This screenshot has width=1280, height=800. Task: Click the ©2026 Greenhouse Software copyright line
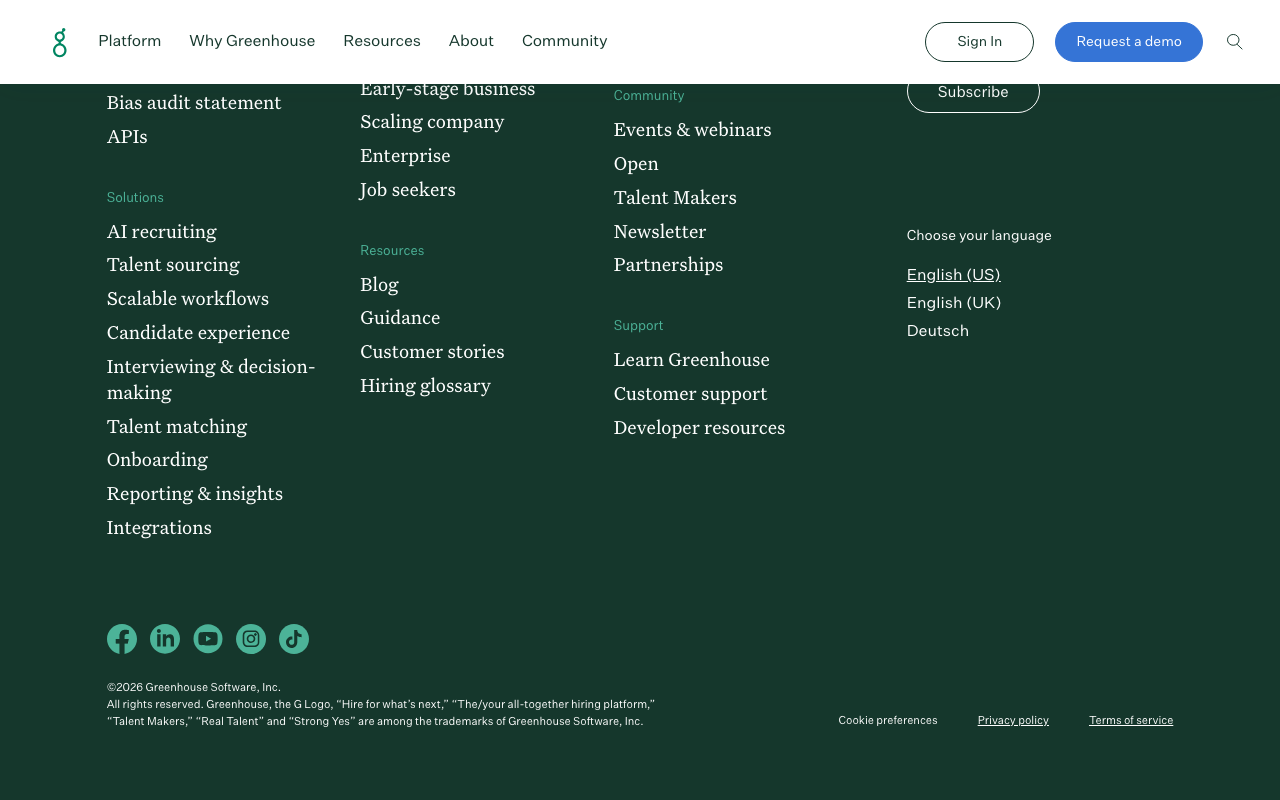[194, 687]
